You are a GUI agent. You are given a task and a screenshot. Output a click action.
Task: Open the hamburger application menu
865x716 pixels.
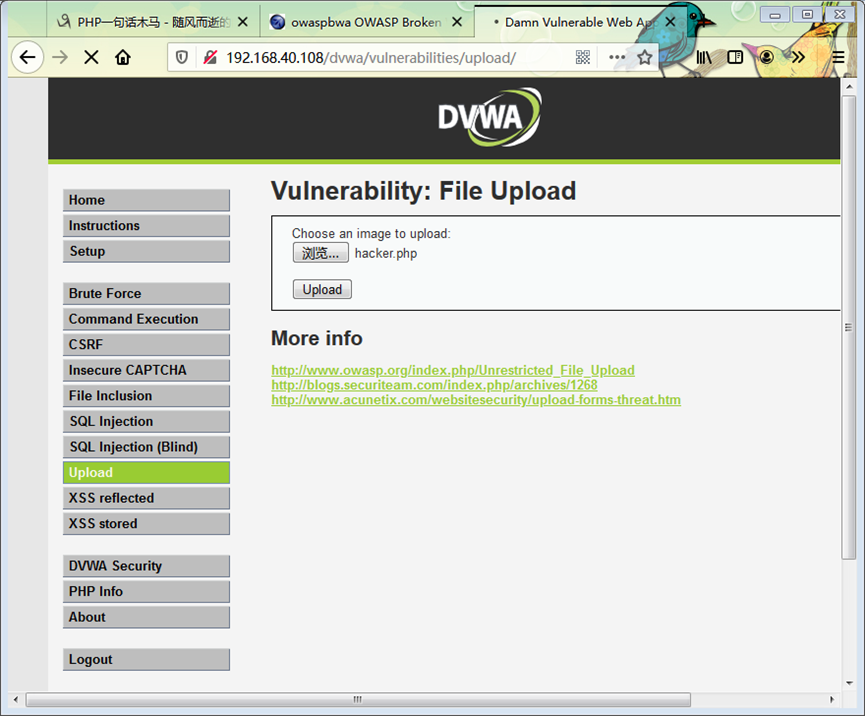(838, 57)
